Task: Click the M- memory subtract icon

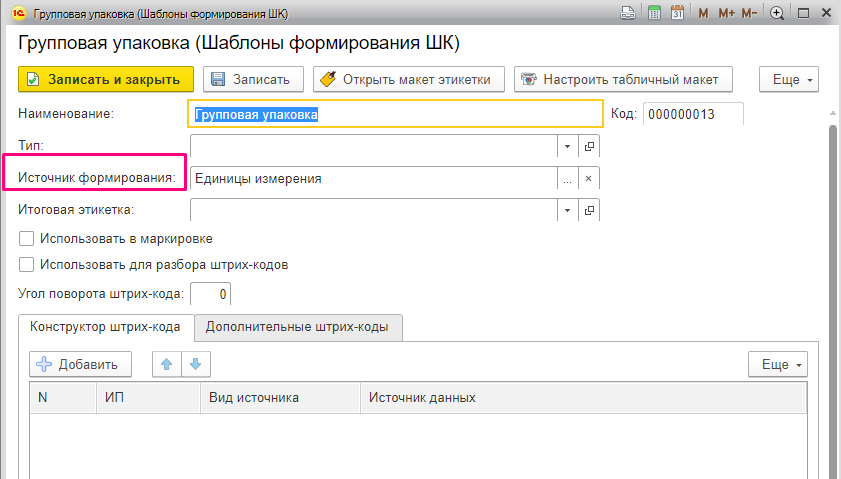Action: (x=750, y=13)
